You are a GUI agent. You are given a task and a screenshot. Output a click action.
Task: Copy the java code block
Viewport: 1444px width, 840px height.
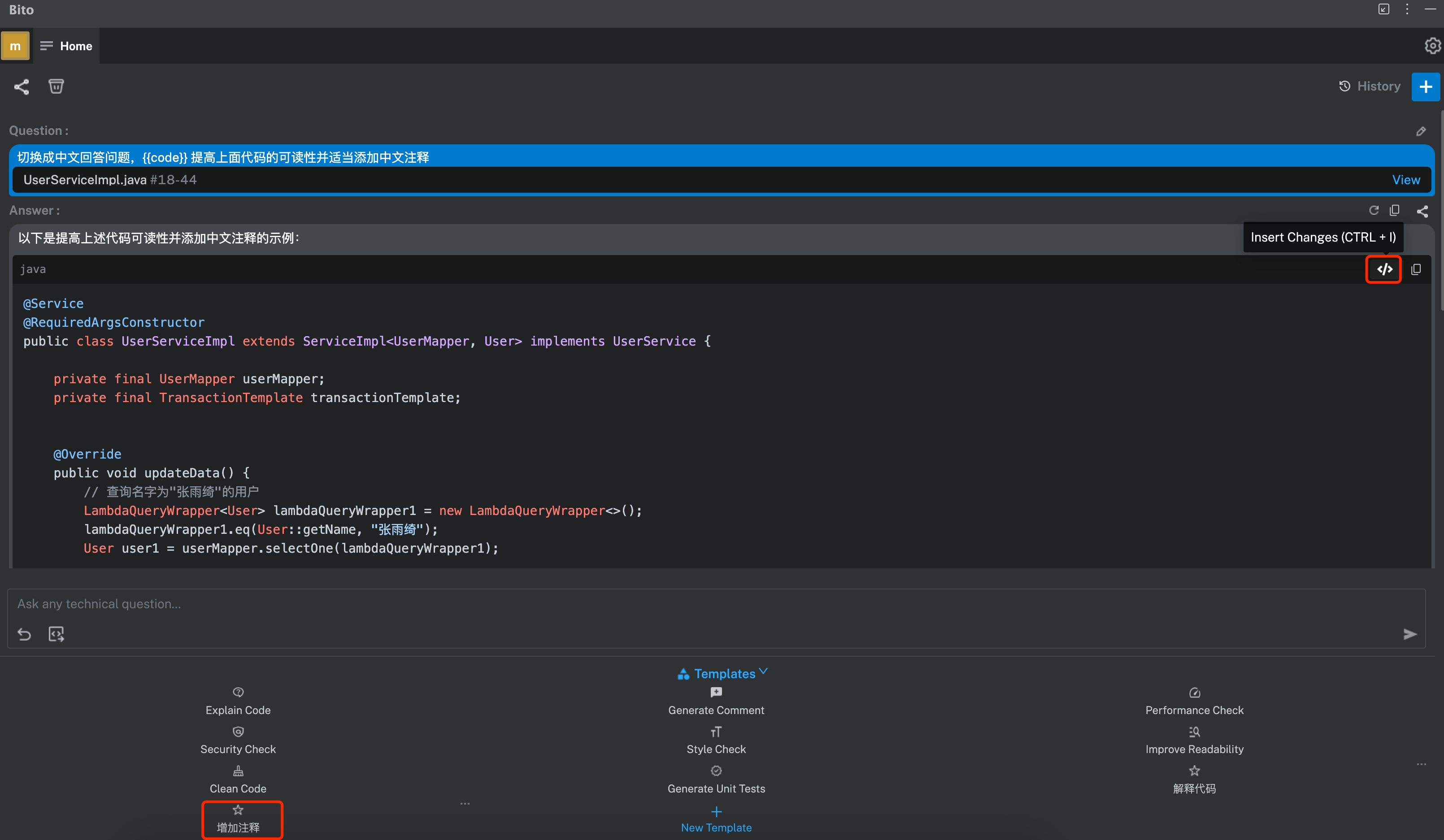click(1416, 269)
